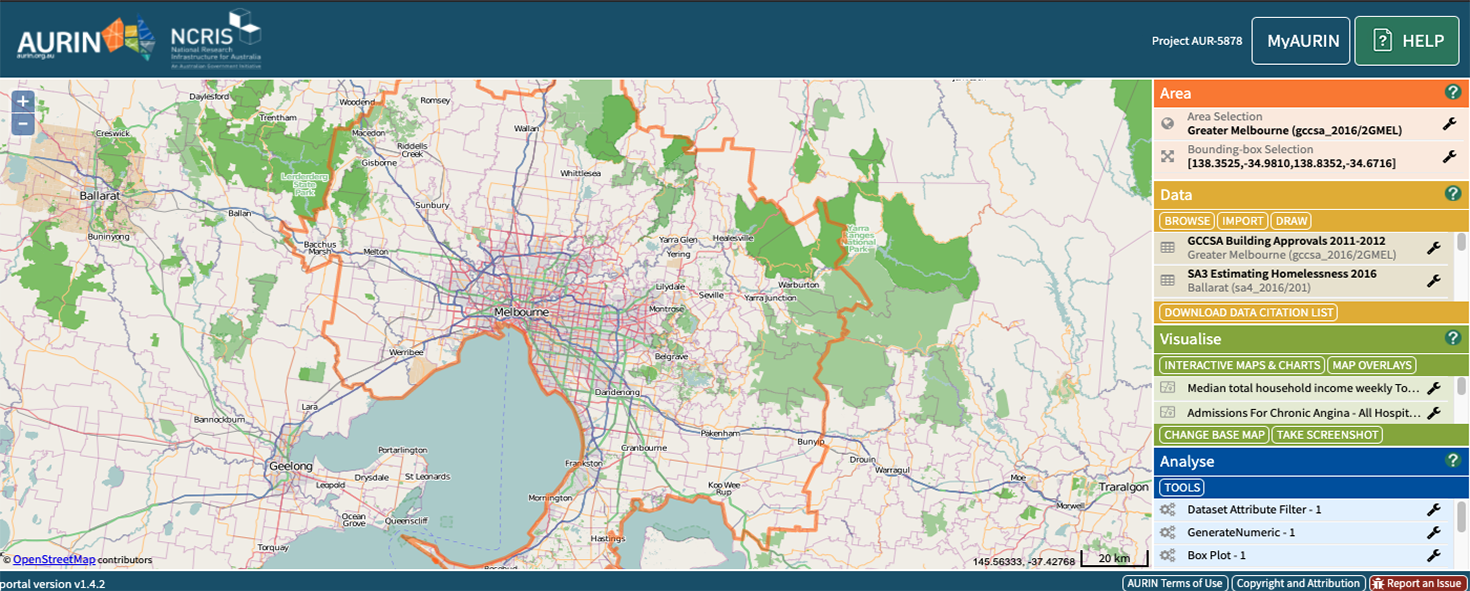Open options wrench for GCCSA Building Approvals dataset
1470x591 pixels.
pos(1433,248)
